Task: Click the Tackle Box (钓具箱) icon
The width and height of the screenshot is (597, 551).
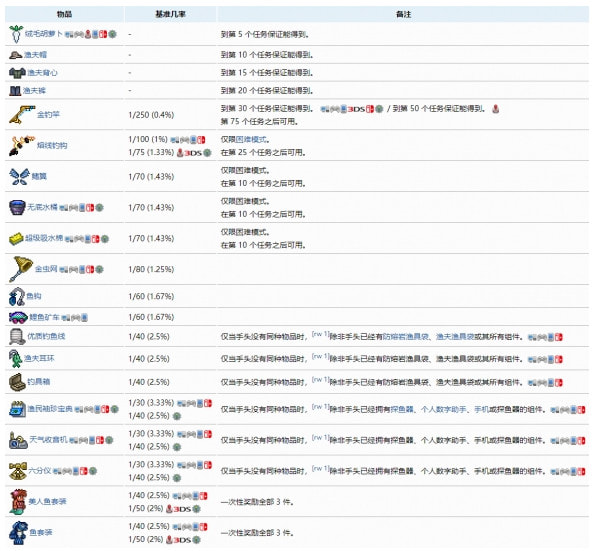Action: tap(17, 382)
